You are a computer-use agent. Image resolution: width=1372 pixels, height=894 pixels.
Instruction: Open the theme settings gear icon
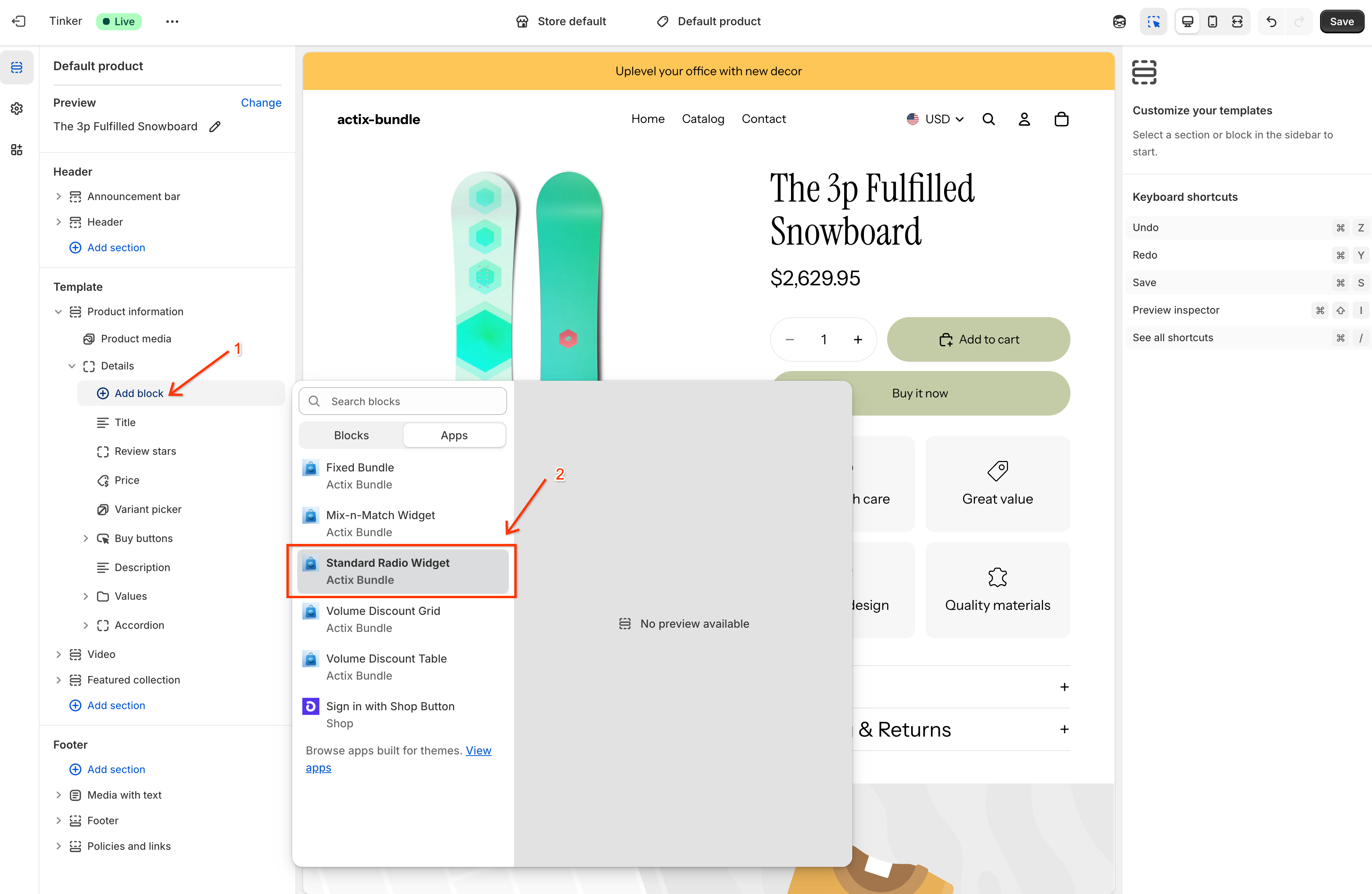click(x=17, y=109)
